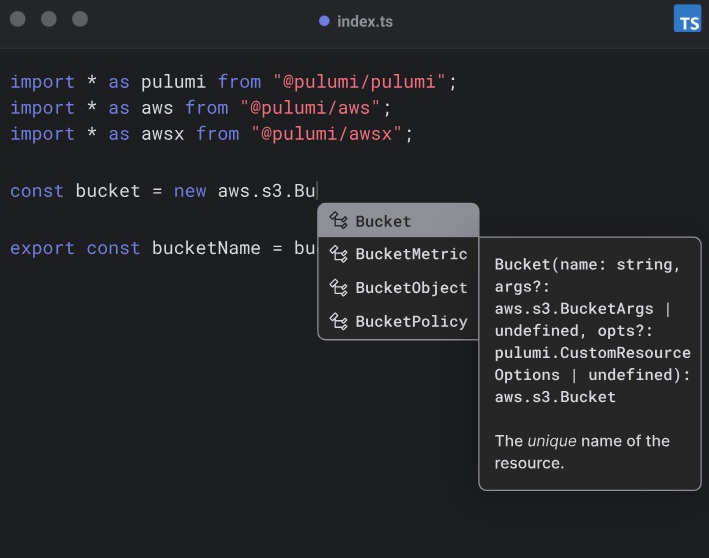Click the red close window button

coord(18,19)
